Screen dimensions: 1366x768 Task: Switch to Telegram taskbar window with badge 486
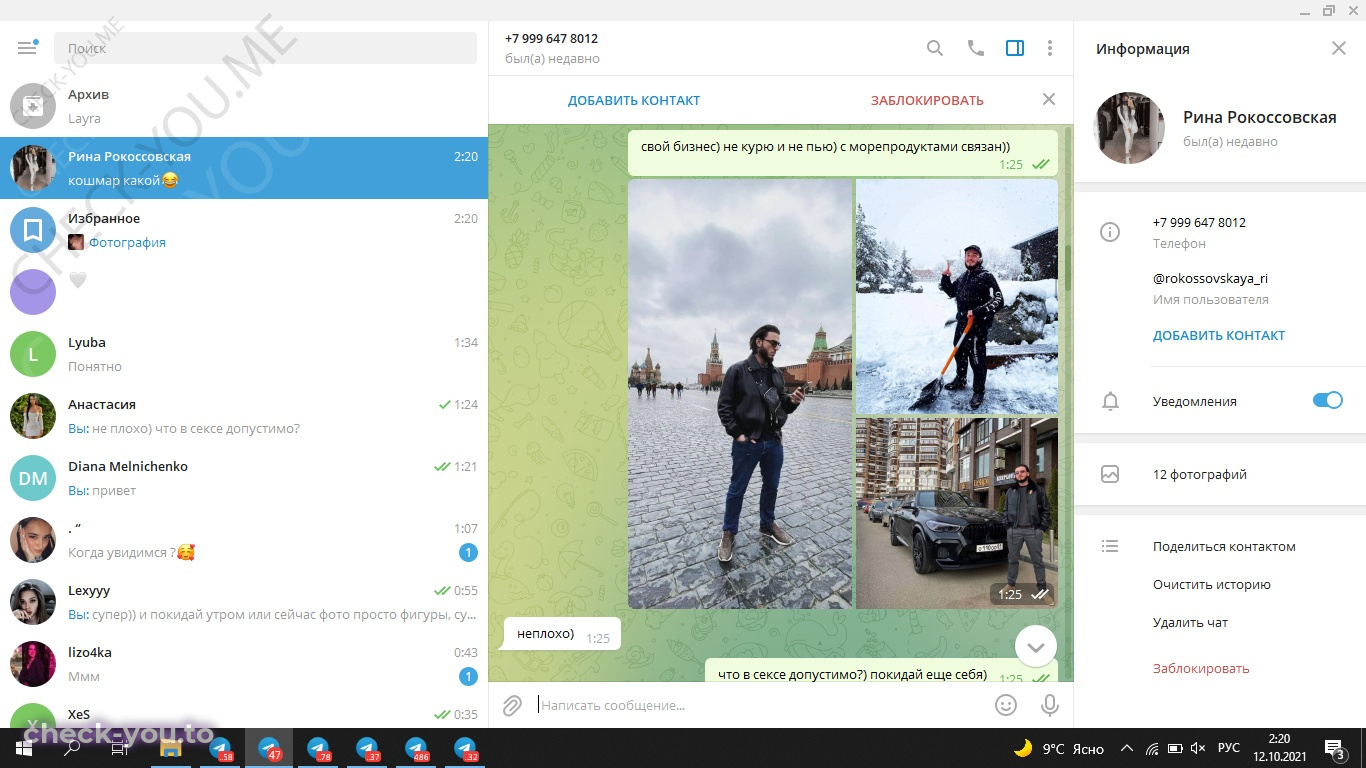(416, 748)
